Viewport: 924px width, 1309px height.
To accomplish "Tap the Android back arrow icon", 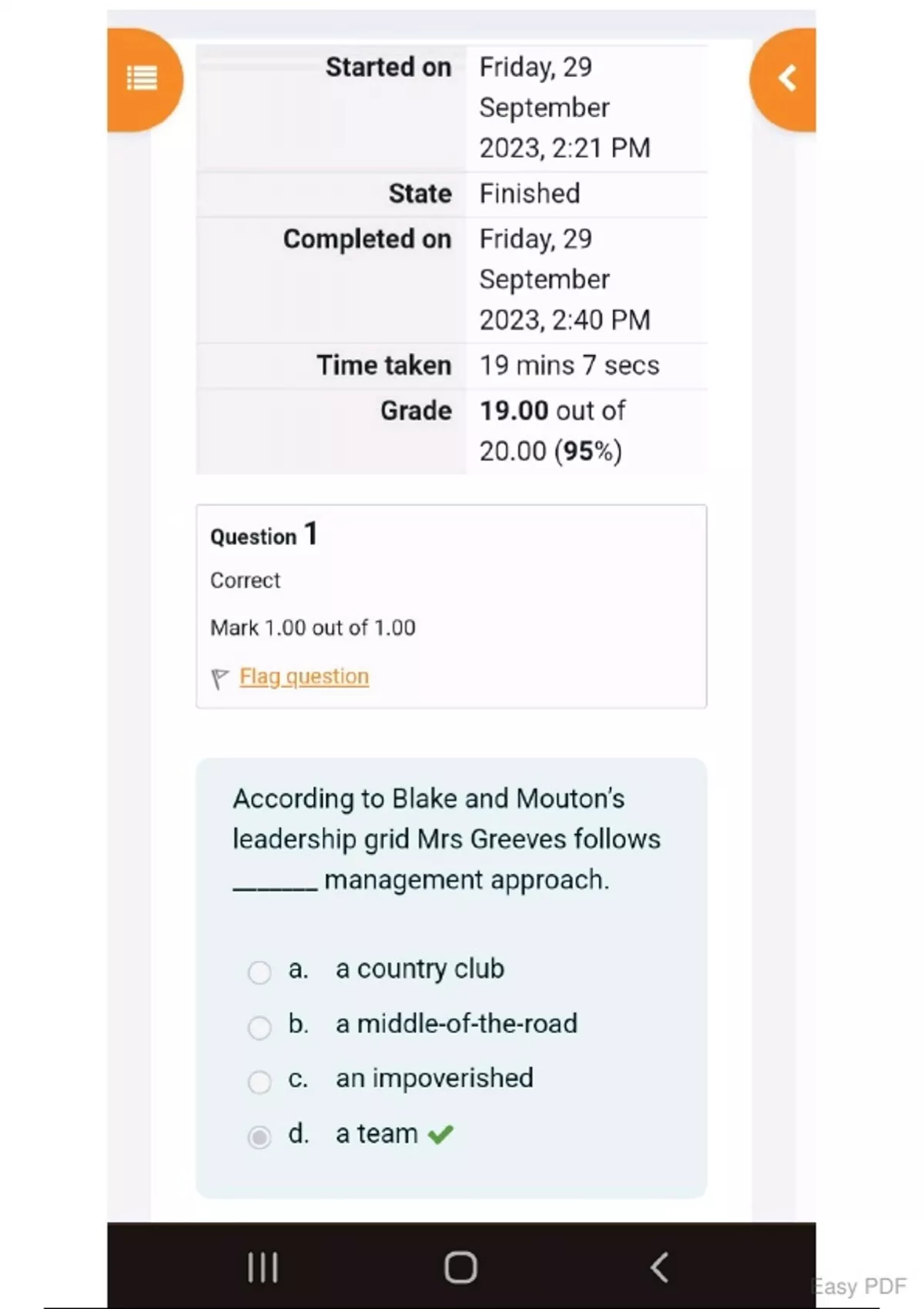I will point(659,1267).
